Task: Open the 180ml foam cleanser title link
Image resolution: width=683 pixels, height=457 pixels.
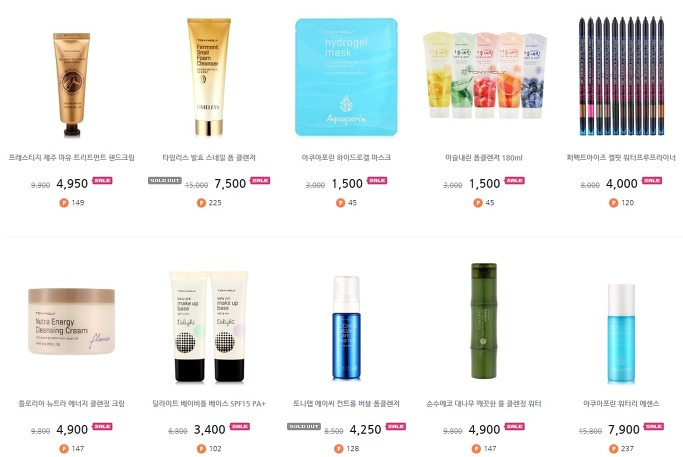Action: [484, 158]
